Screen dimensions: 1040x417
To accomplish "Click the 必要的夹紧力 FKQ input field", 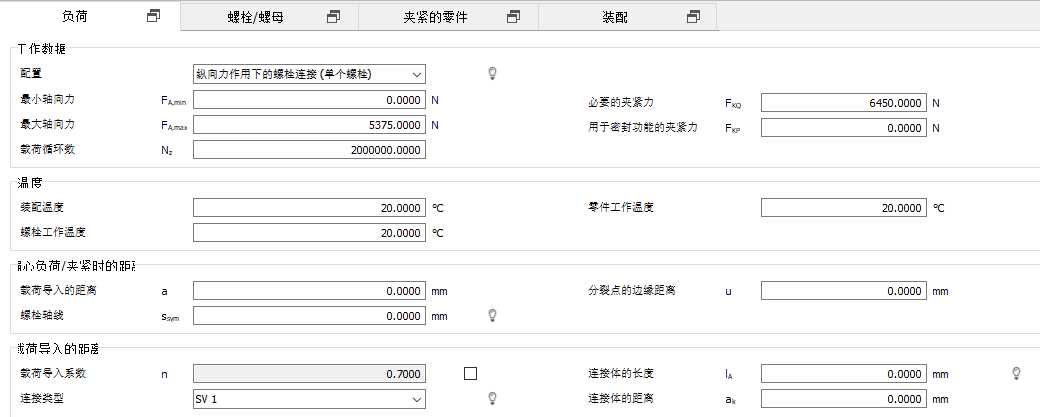I will (843, 102).
